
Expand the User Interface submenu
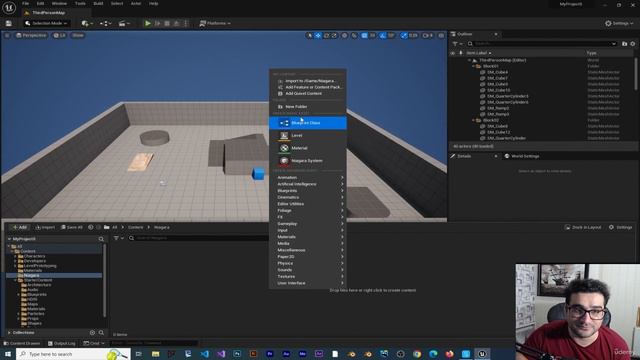click(x=308, y=283)
